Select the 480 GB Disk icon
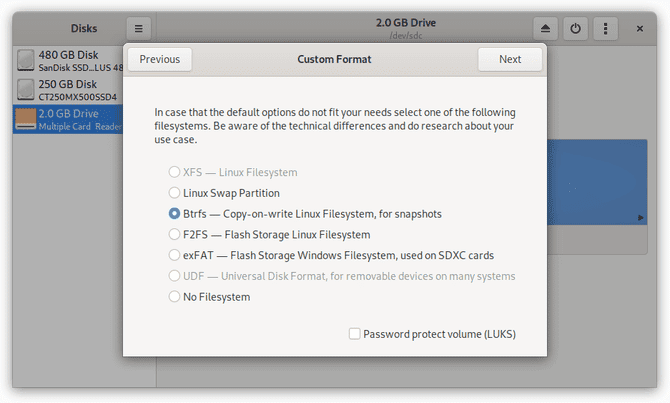 [x=27, y=61]
